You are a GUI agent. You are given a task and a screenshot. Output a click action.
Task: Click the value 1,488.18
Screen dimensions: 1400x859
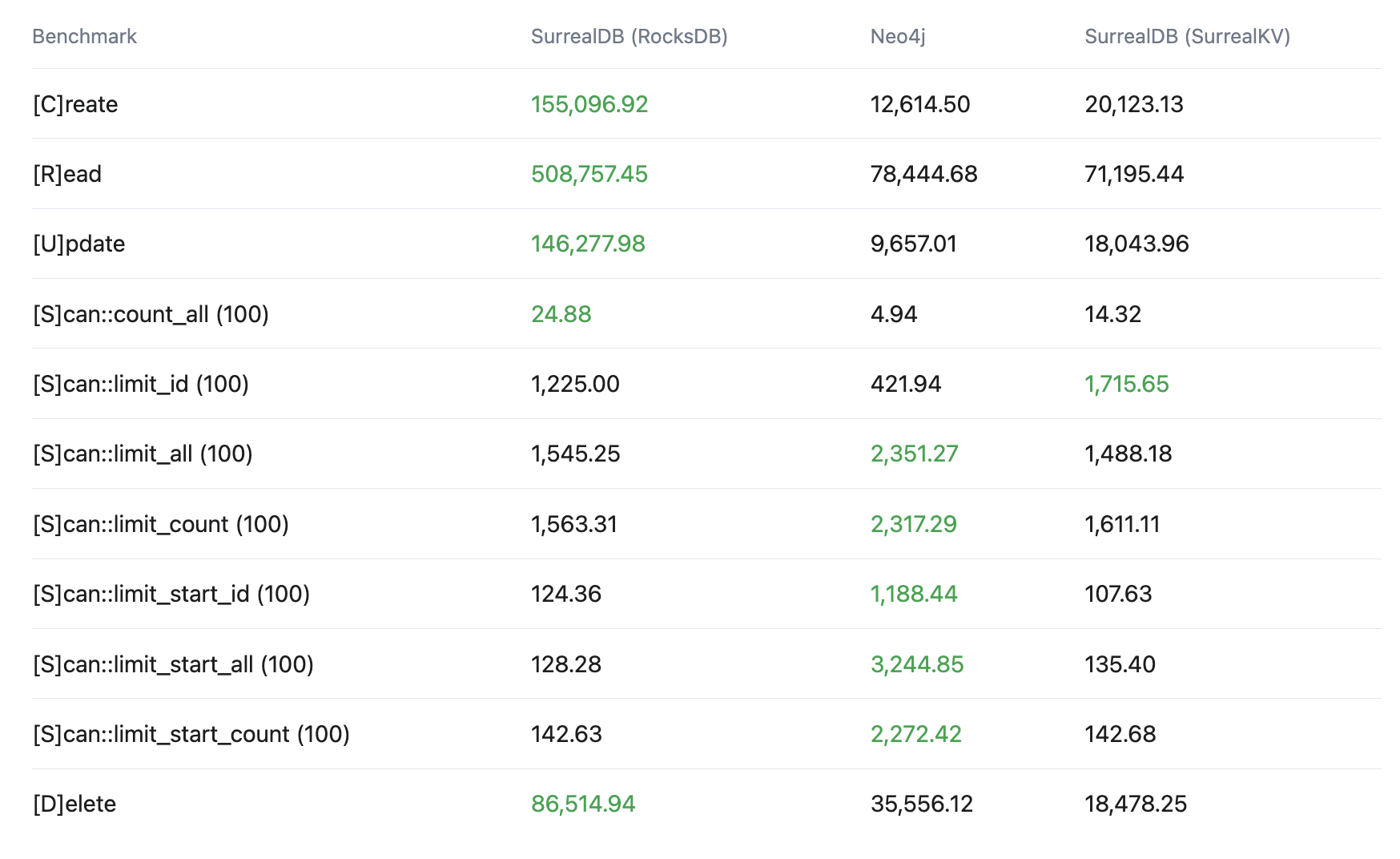click(1128, 454)
